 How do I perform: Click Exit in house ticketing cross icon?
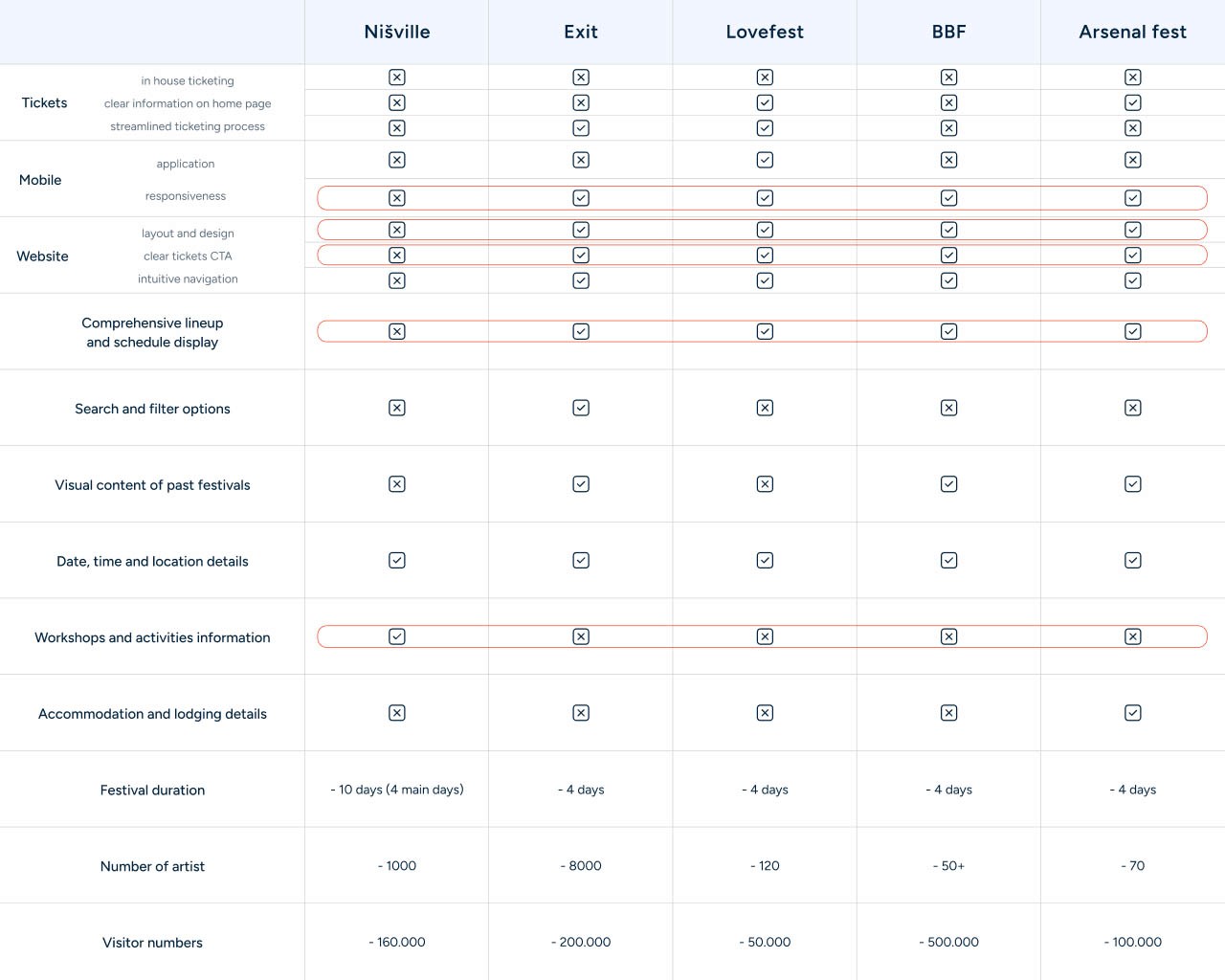581,78
